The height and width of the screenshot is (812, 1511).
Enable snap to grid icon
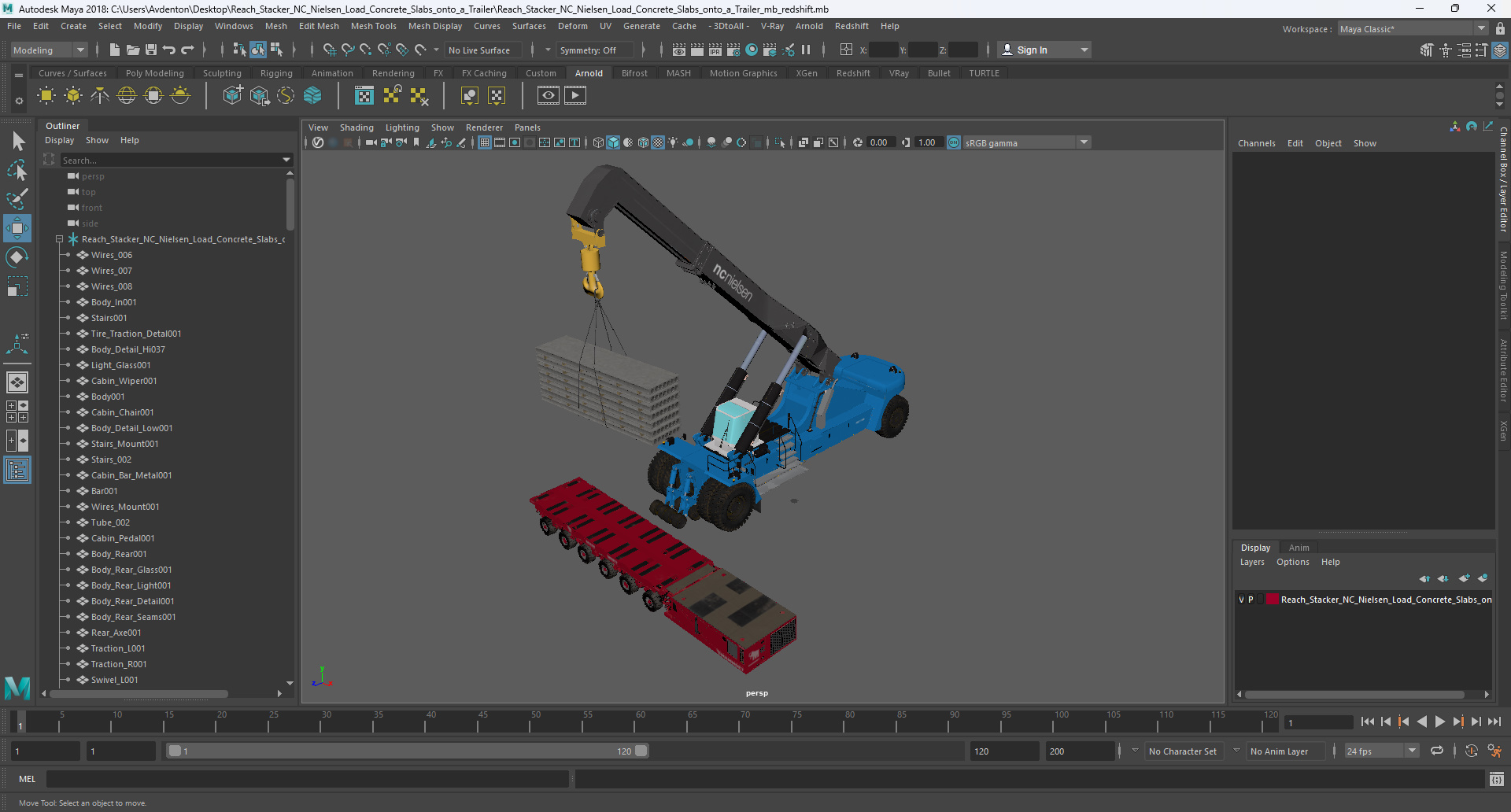(330, 50)
